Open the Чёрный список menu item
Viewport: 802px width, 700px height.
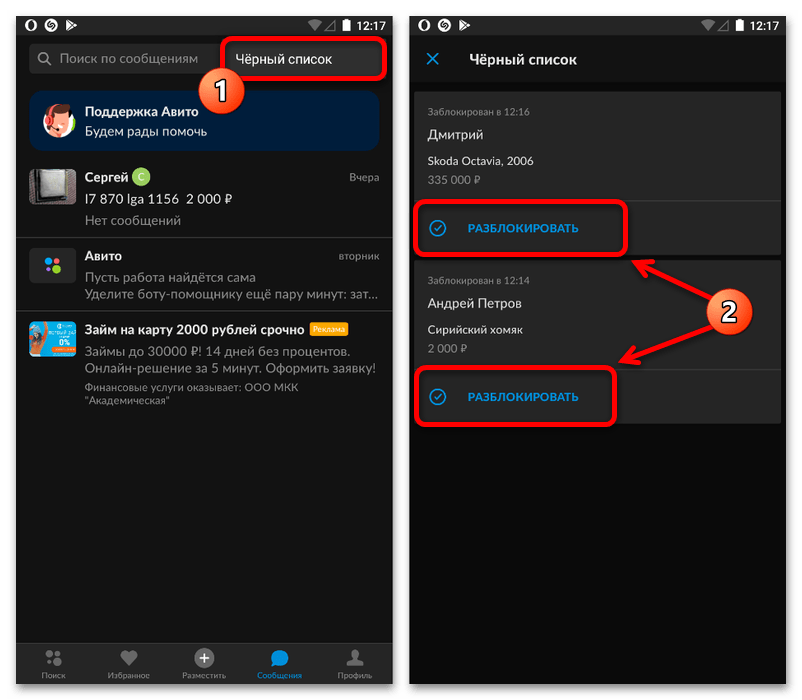click(300, 60)
